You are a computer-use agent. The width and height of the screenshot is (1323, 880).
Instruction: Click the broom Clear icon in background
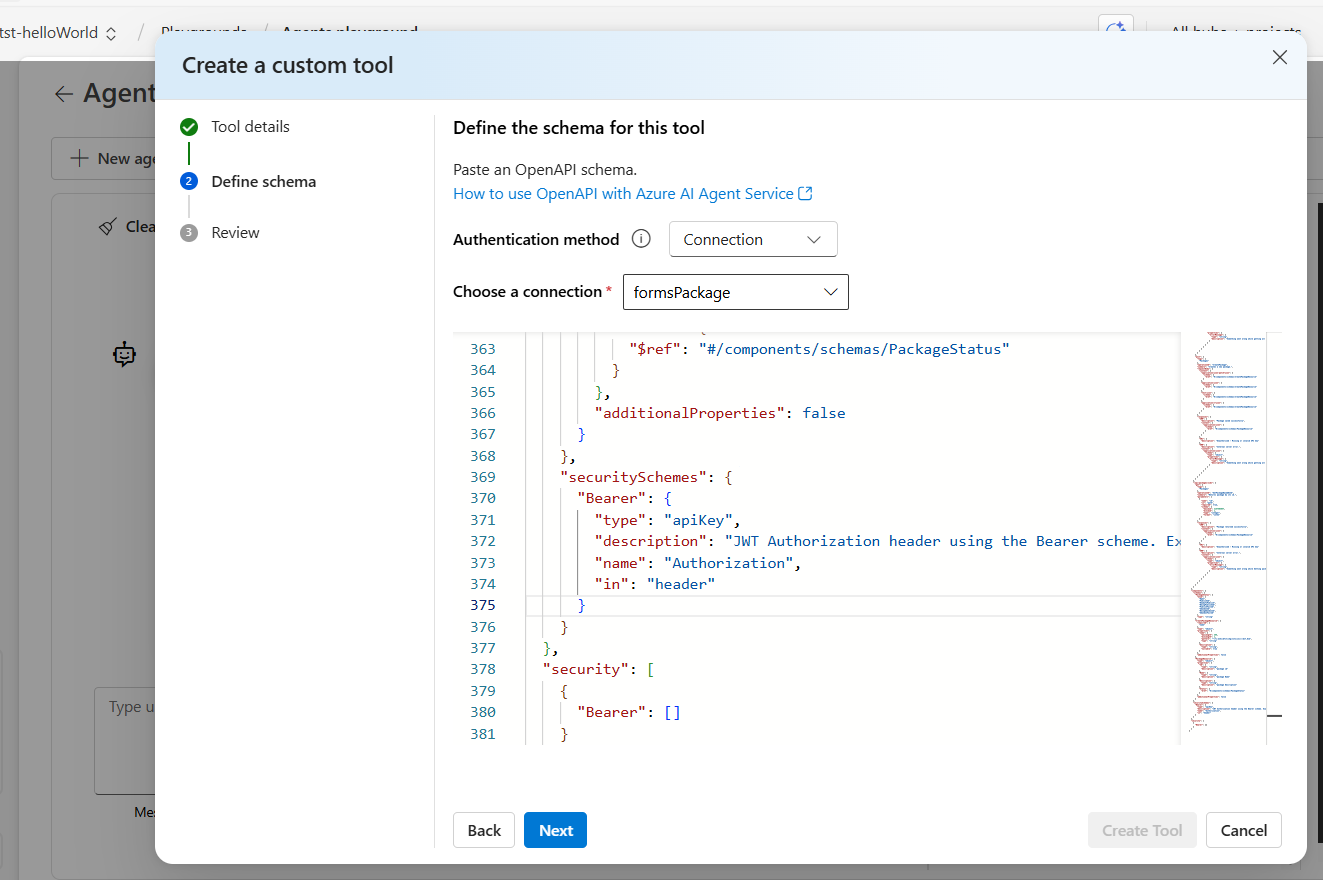pos(108,227)
